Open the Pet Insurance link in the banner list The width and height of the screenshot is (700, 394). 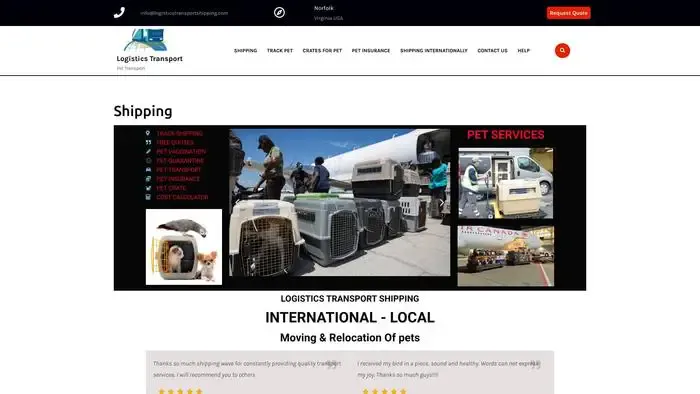click(x=178, y=179)
